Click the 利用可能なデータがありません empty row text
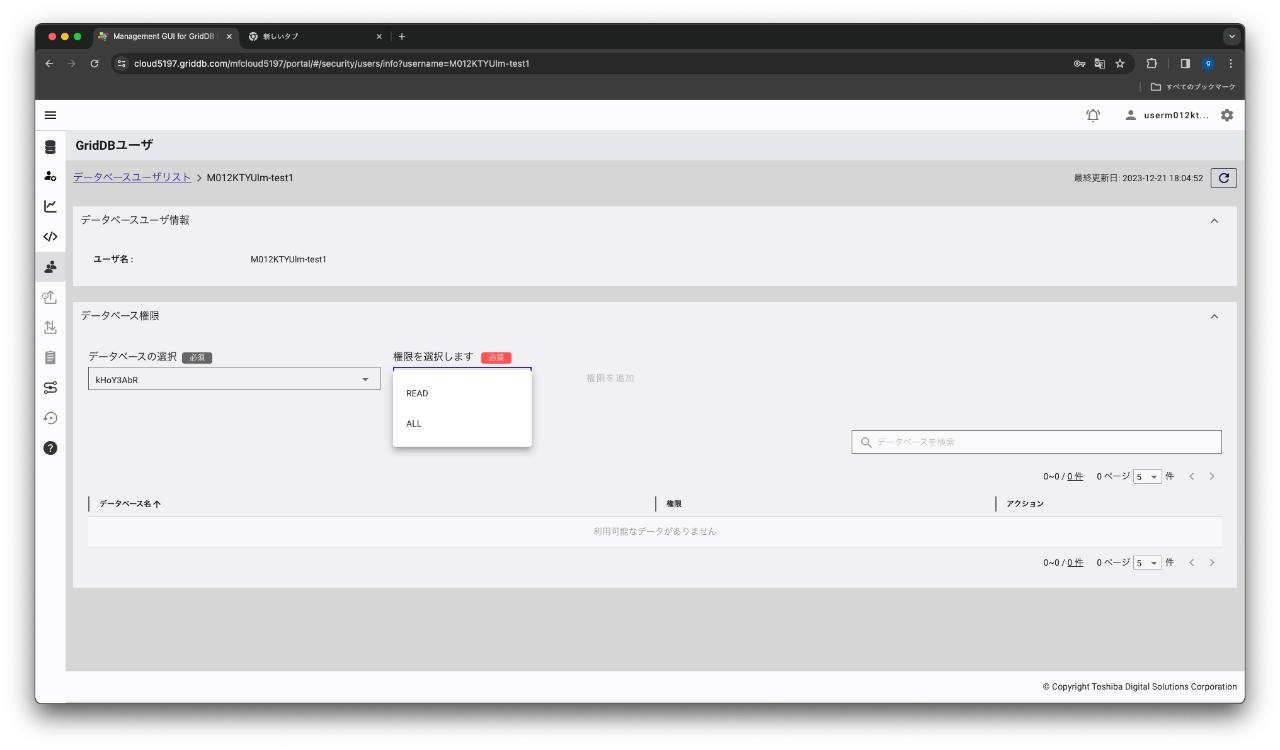The height and width of the screenshot is (750, 1280). [x=655, y=532]
